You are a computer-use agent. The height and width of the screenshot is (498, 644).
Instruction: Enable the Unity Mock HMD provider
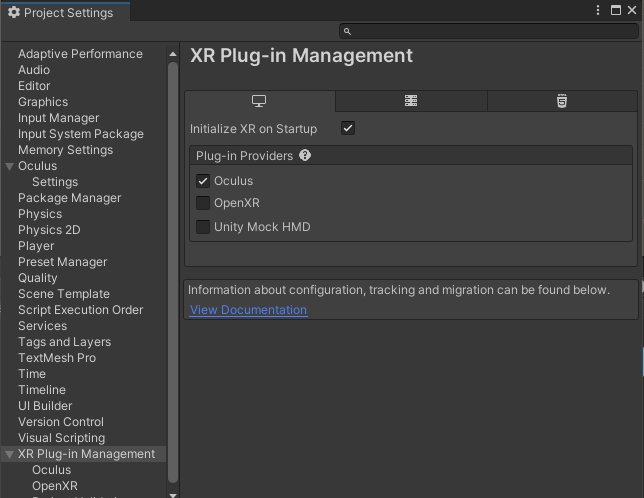pos(203,227)
